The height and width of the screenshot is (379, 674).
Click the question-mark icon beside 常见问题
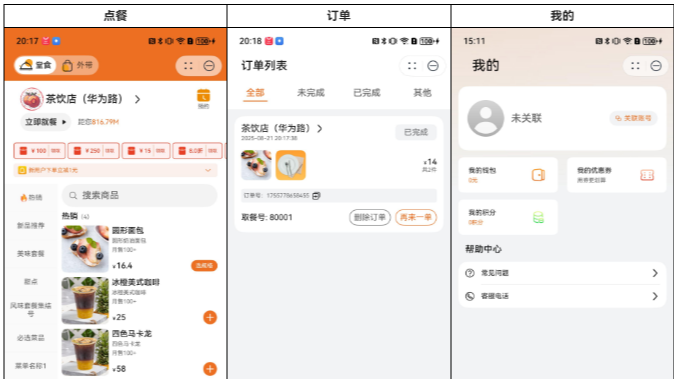(x=470, y=273)
